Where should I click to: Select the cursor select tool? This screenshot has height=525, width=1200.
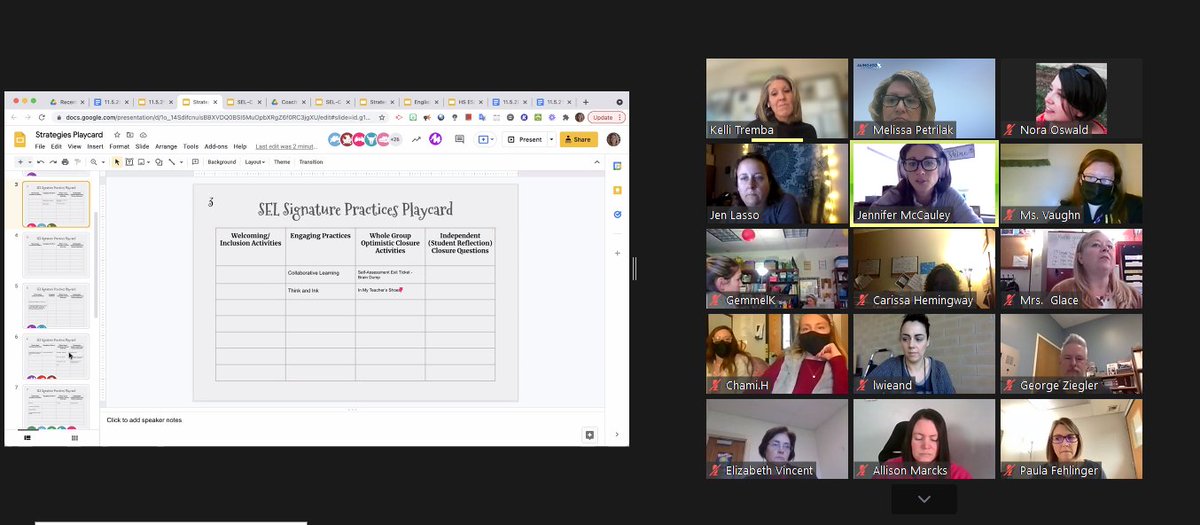pos(117,162)
